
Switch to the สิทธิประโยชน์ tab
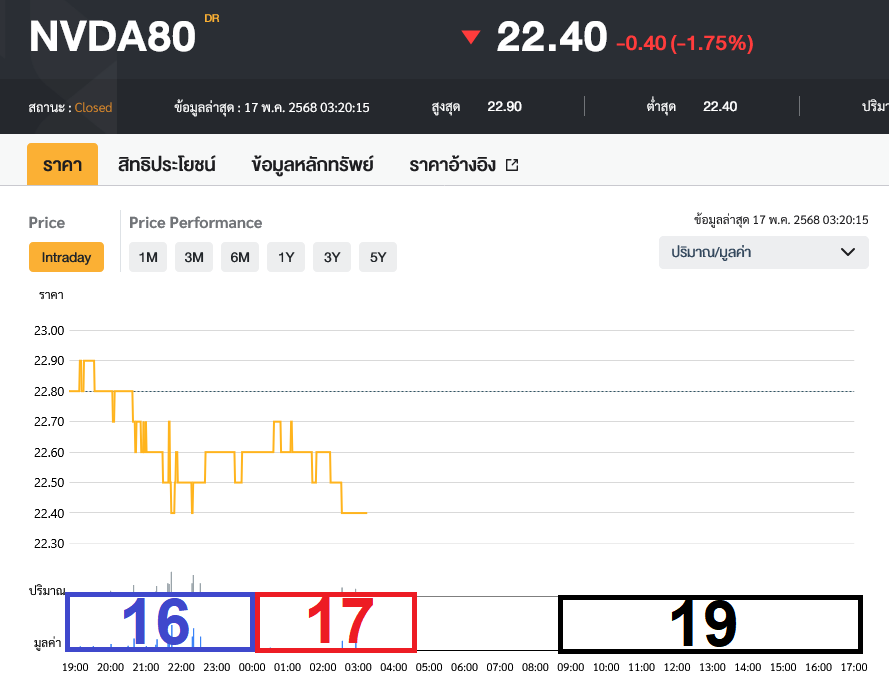(x=167, y=164)
